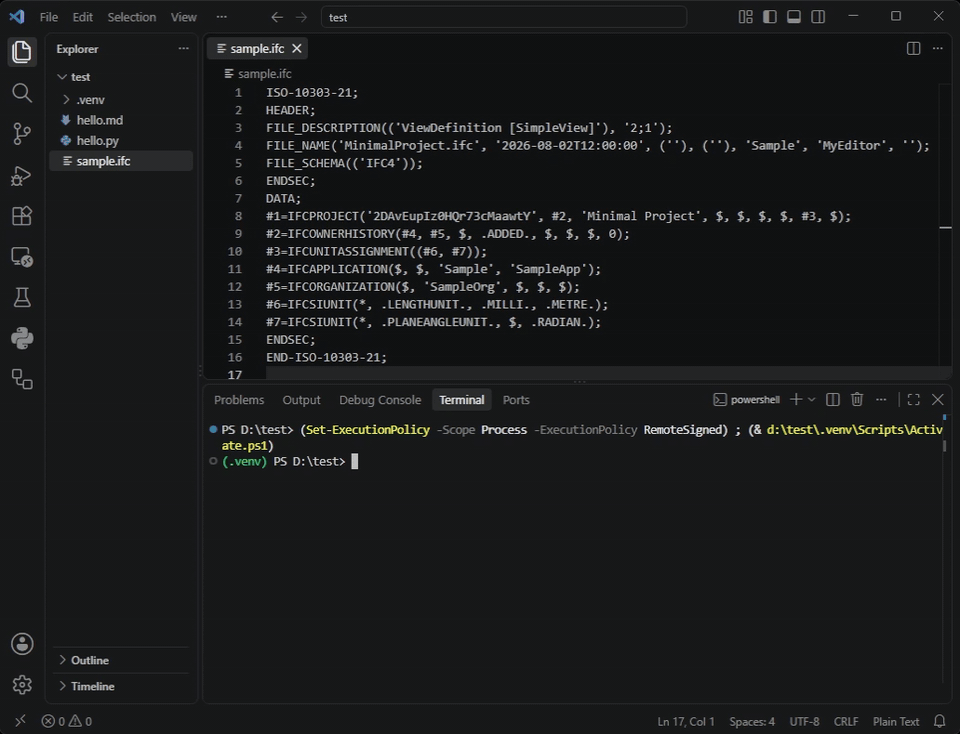Go forward in navigation history
This screenshot has height=734, width=960.
tap(301, 17)
